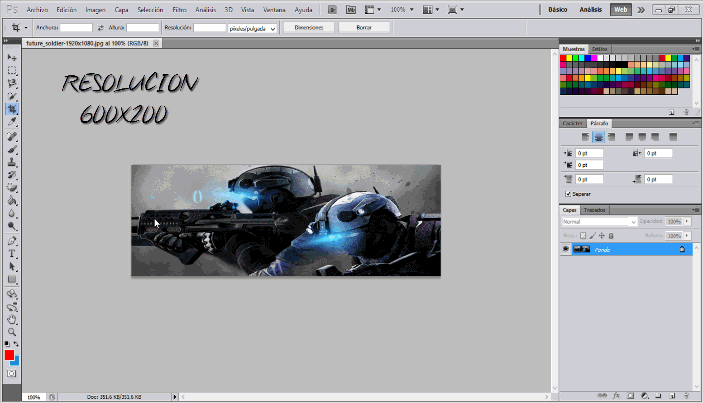Select the Hand tool
The height and width of the screenshot is (403, 703).
click(12, 320)
